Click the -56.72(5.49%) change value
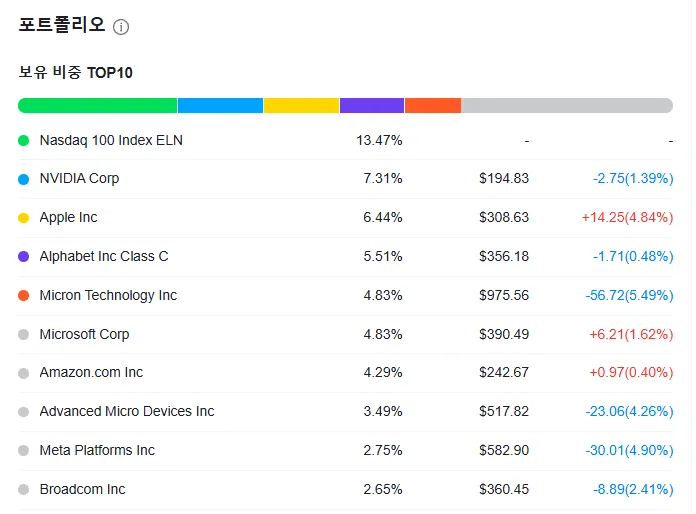Image resolution: width=696 pixels, height=514 pixels. (x=629, y=295)
